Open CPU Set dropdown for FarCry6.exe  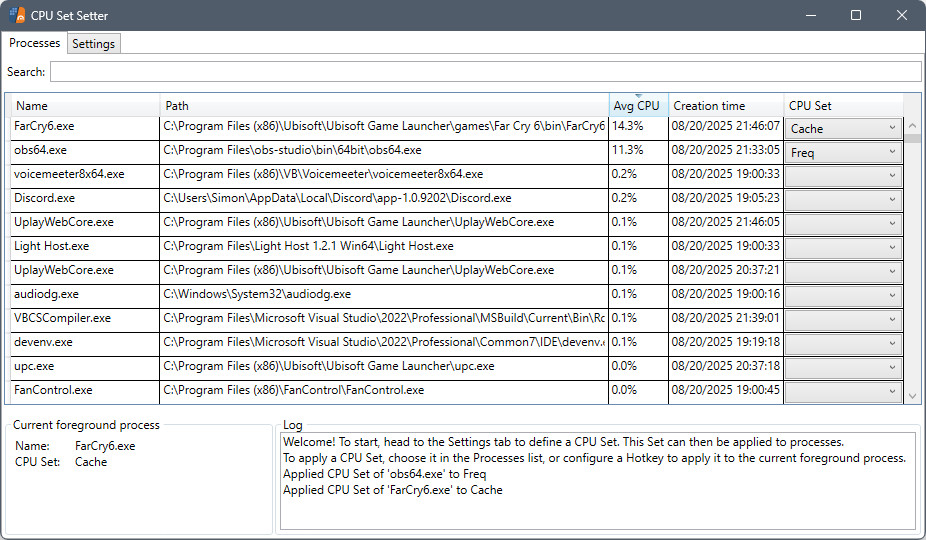pyautogui.click(x=843, y=128)
